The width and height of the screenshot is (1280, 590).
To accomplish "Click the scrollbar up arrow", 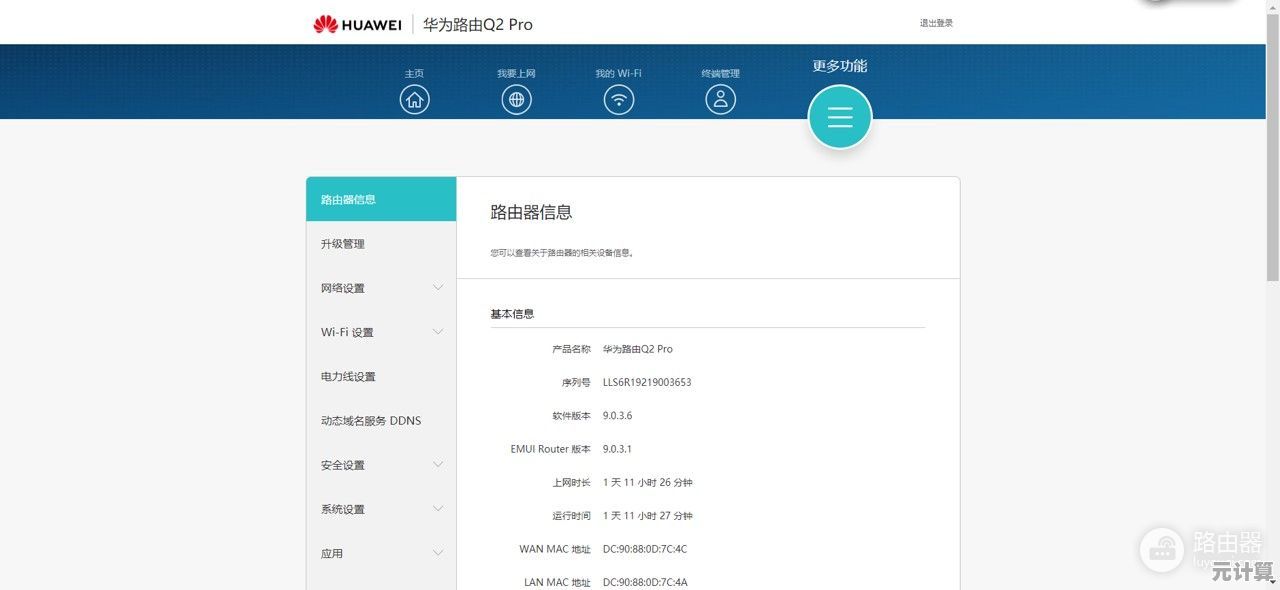I will (1273, 7).
